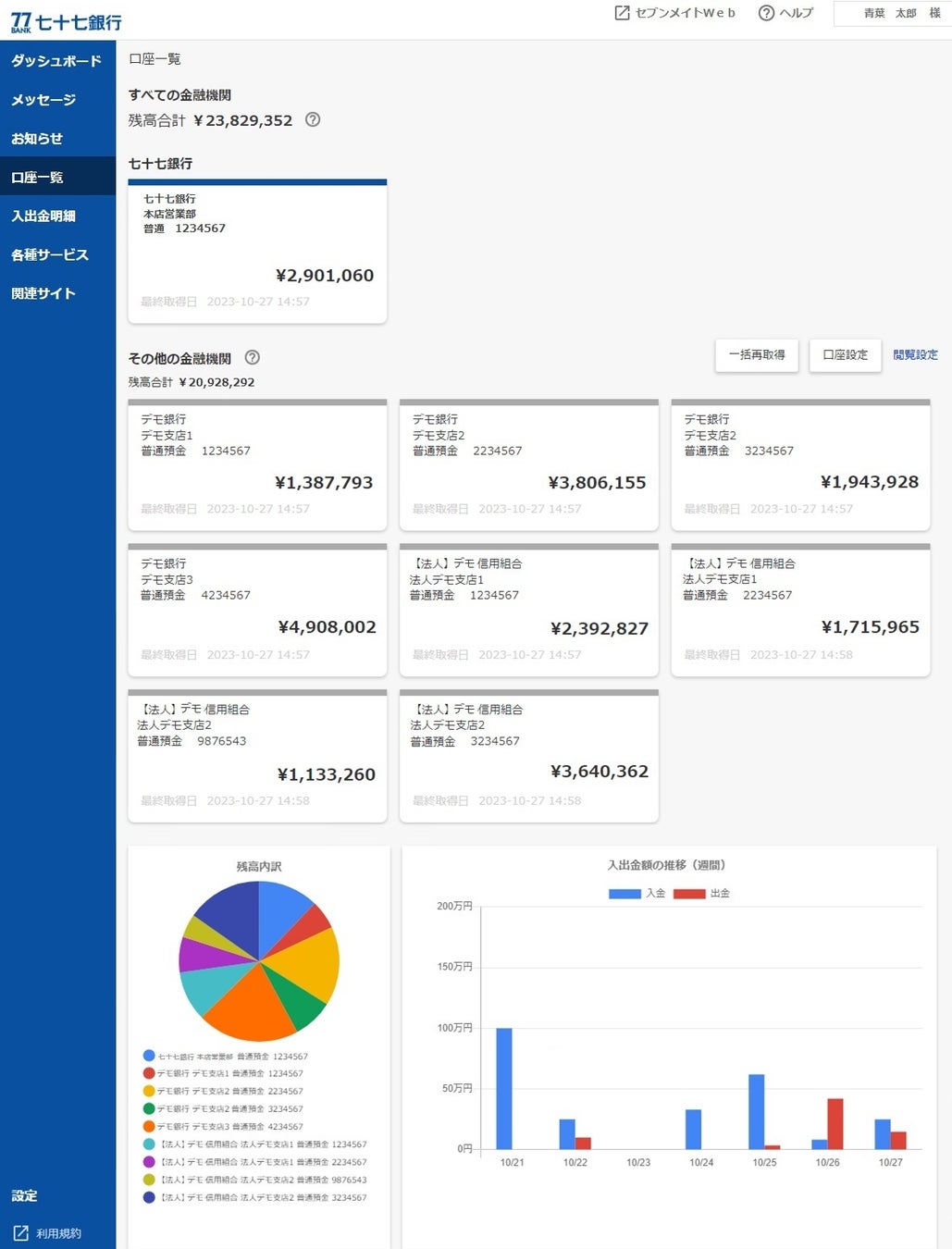The height and width of the screenshot is (1249, 952).
Task: Go to お知らせ in the sidebar
Action: pyautogui.click(x=57, y=139)
